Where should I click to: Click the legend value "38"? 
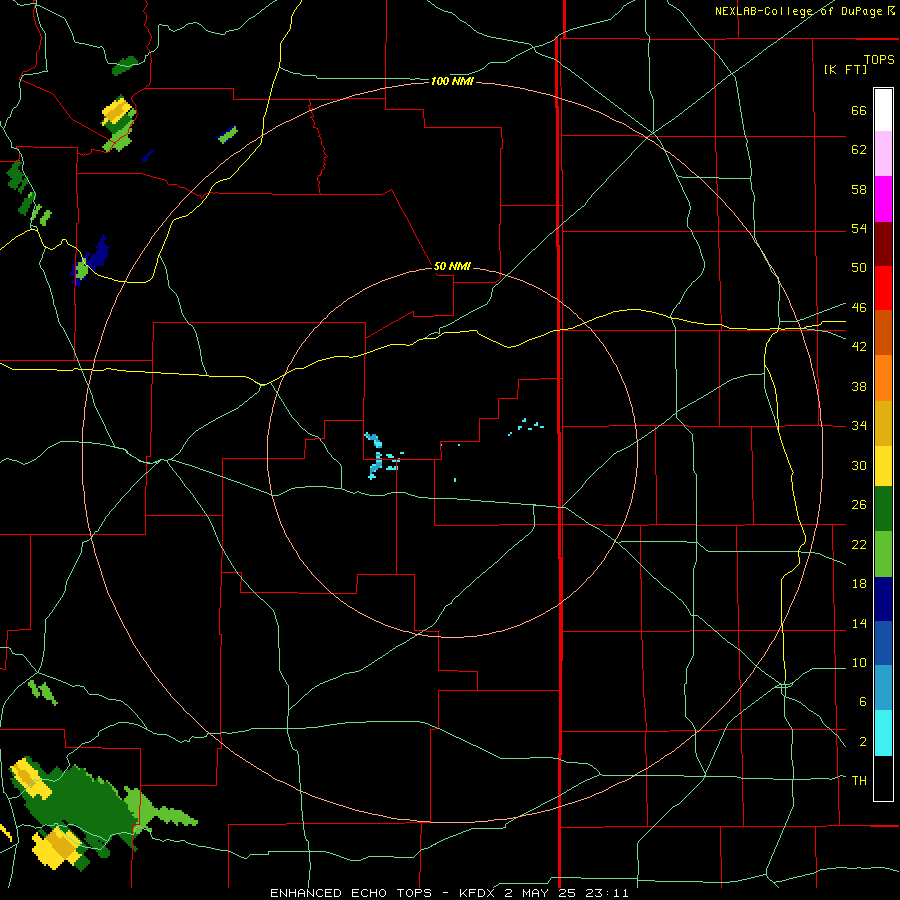click(x=859, y=386)
